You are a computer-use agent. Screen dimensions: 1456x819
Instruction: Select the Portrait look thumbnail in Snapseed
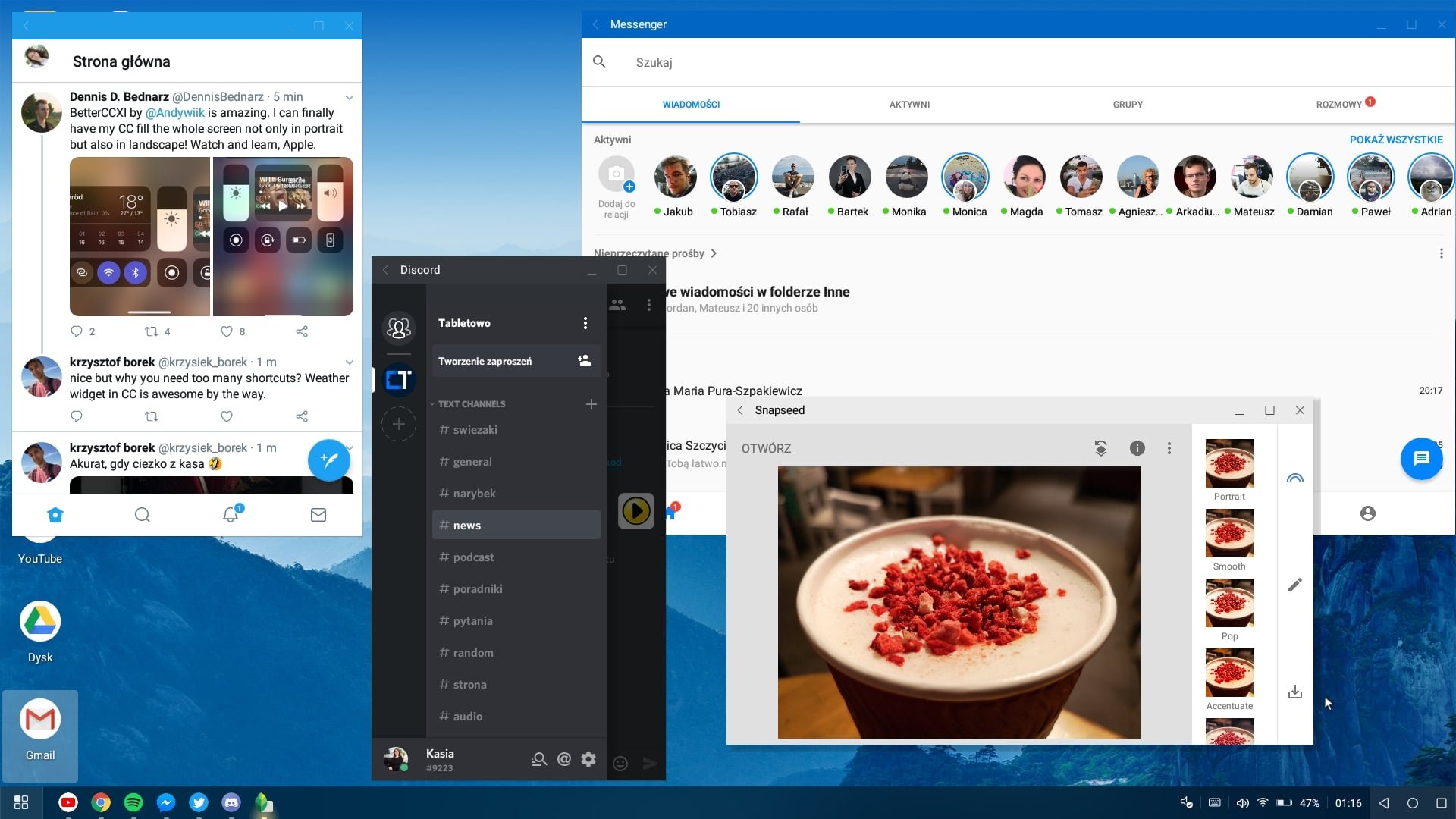point(1229,463)
